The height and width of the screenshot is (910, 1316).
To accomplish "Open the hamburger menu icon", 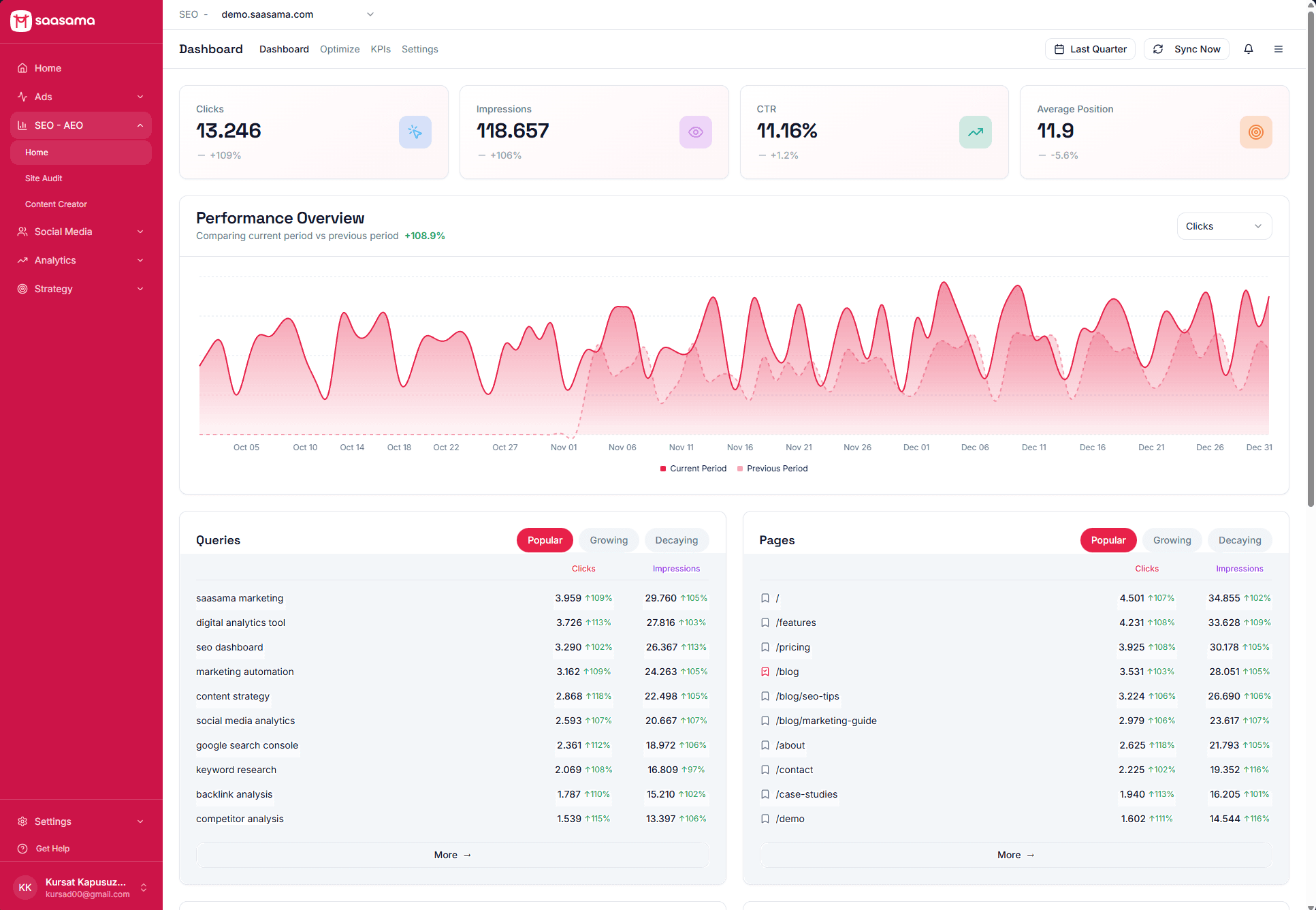I will (1279, 49).
